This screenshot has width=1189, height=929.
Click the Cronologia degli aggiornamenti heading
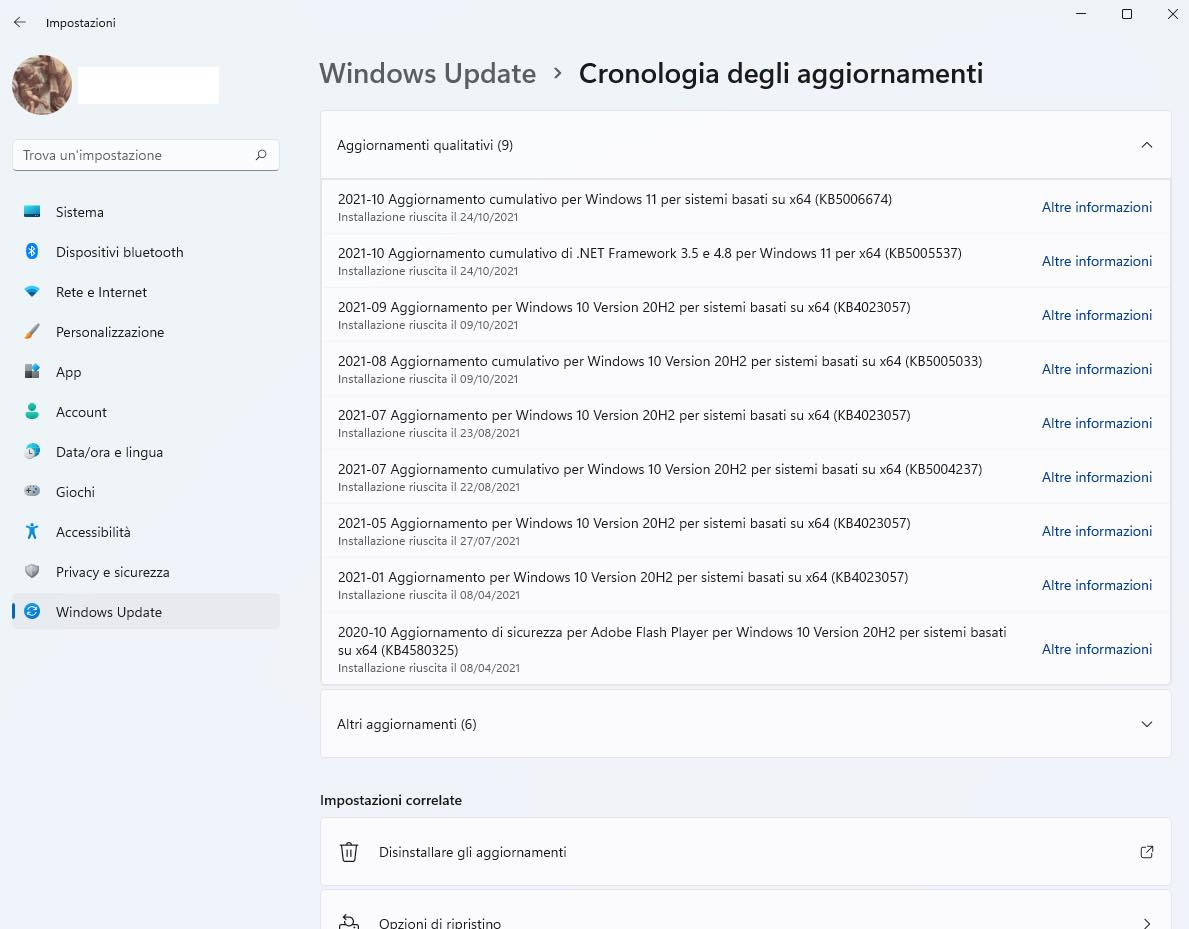point(780,74)
